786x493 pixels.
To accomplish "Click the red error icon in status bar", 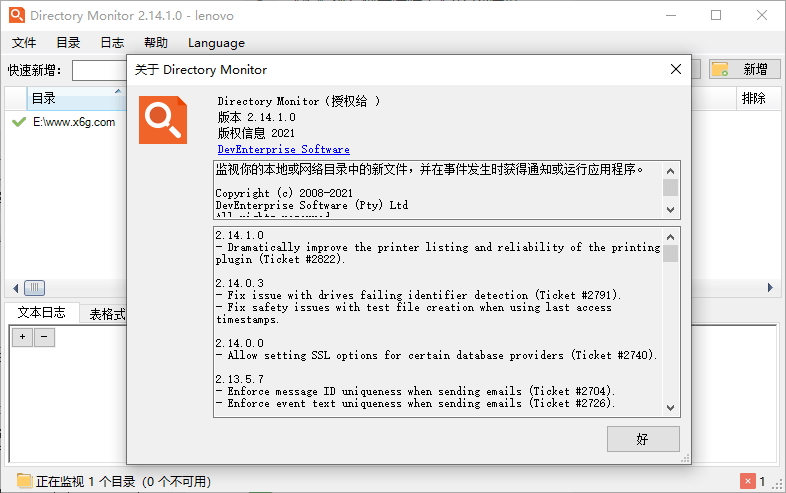I will click(x=747, y=481).
